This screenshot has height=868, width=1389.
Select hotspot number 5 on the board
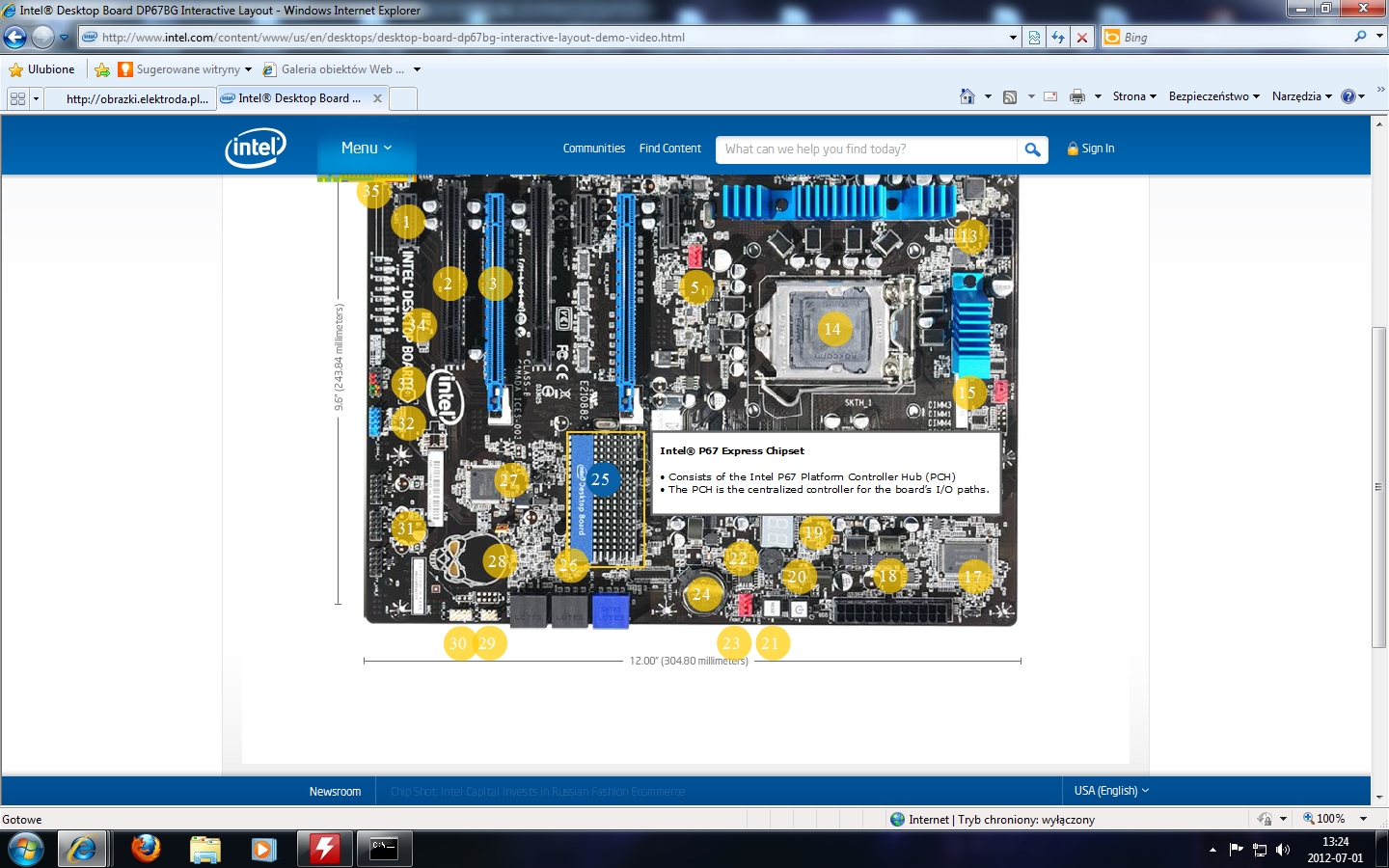pyautogui.click(x=694, y=286)
